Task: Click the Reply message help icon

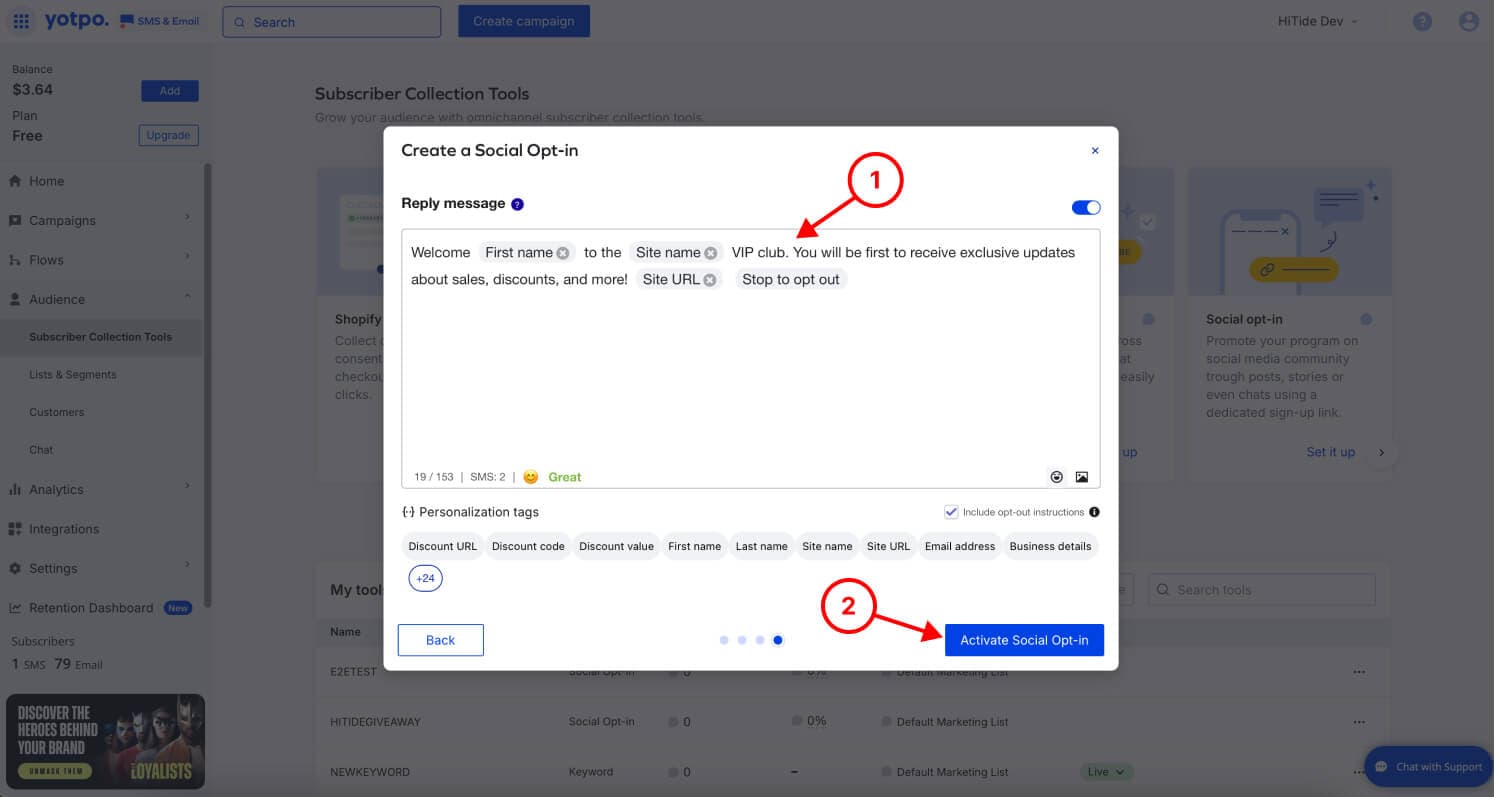Action: [x=517, y=204]
